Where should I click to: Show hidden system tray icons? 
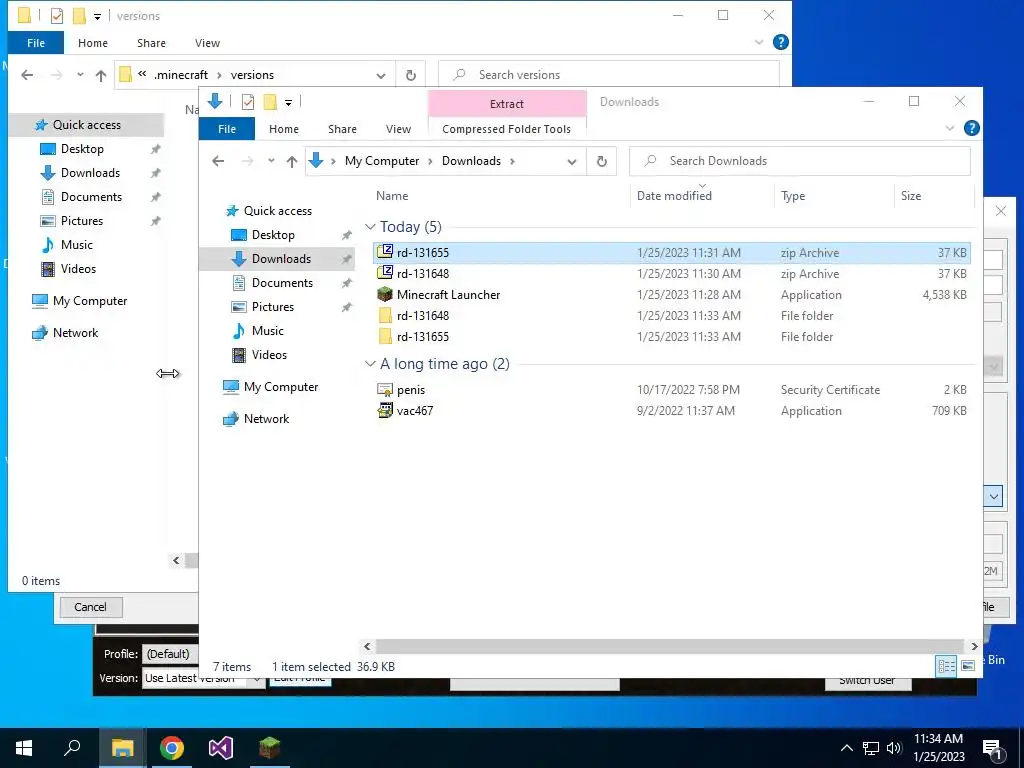[x=846, y=748]
